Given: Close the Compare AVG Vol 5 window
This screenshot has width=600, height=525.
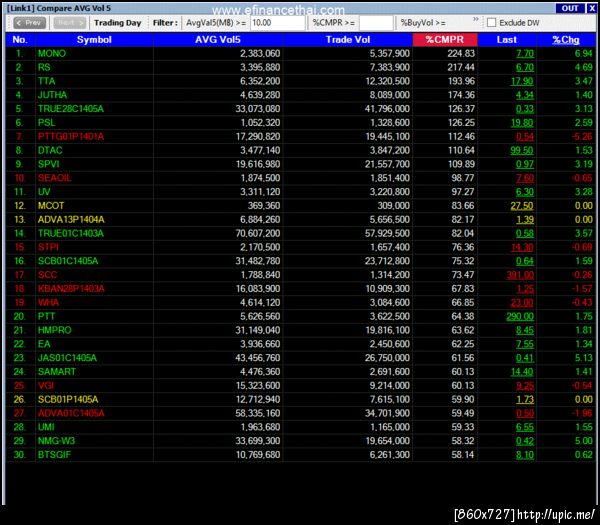Looking at the screenshot, I should [592, 8].
